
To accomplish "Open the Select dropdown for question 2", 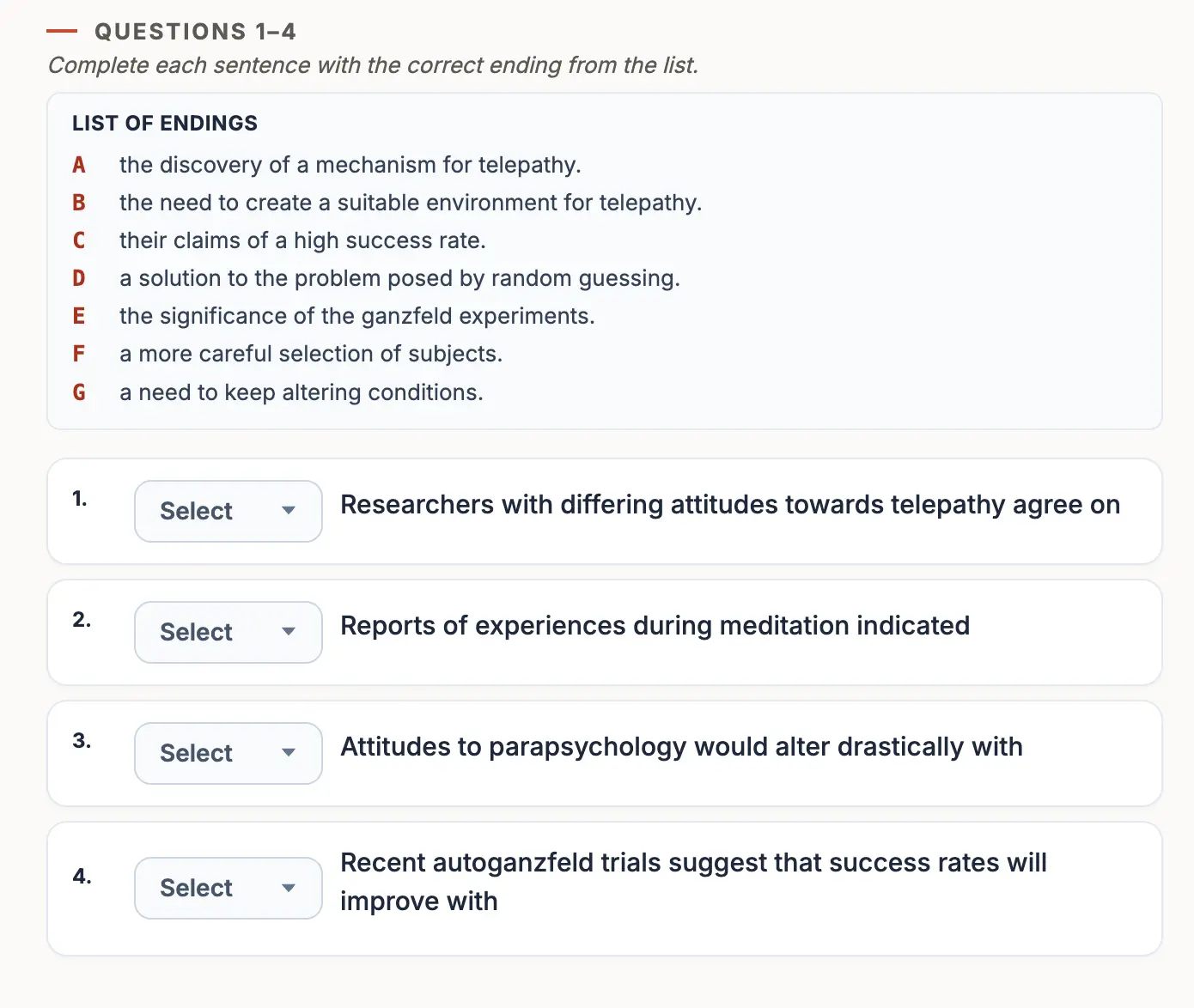I will 228,632.
